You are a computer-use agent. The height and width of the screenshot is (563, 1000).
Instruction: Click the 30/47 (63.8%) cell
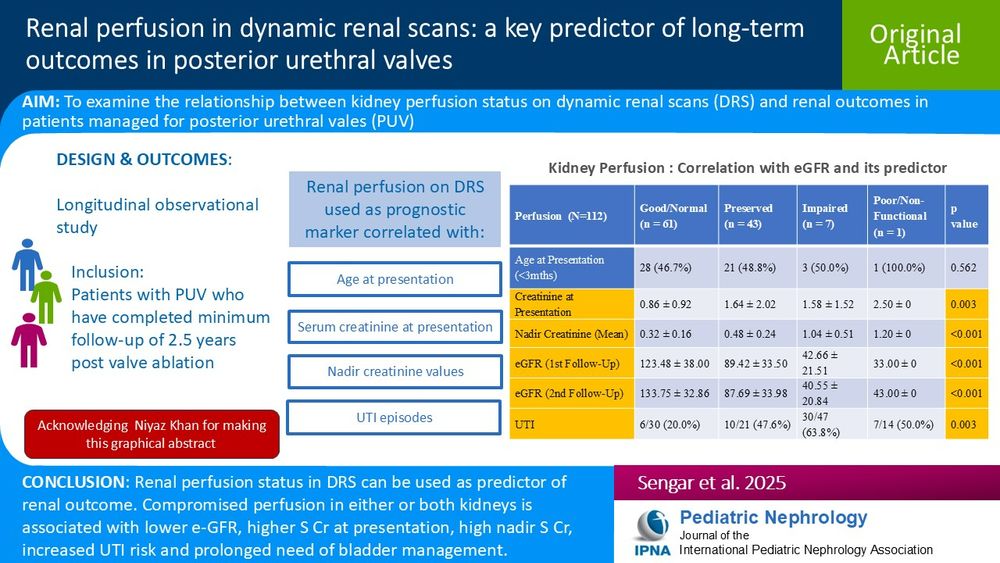tap(832, 424)
